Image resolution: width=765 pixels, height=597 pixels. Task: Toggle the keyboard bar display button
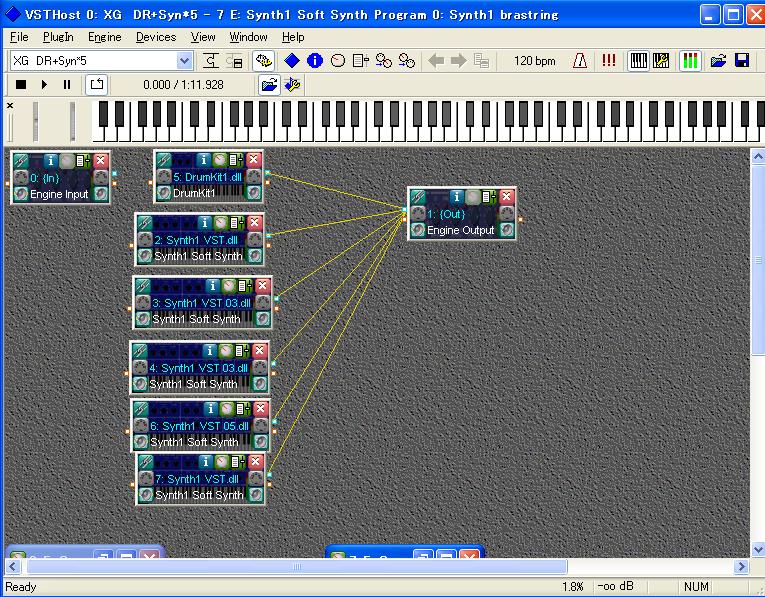click(x=638, y=61)
